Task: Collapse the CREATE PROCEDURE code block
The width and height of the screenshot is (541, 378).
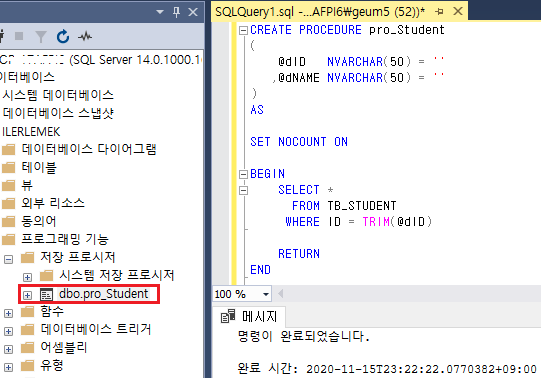Action: [x=243, y=31]
